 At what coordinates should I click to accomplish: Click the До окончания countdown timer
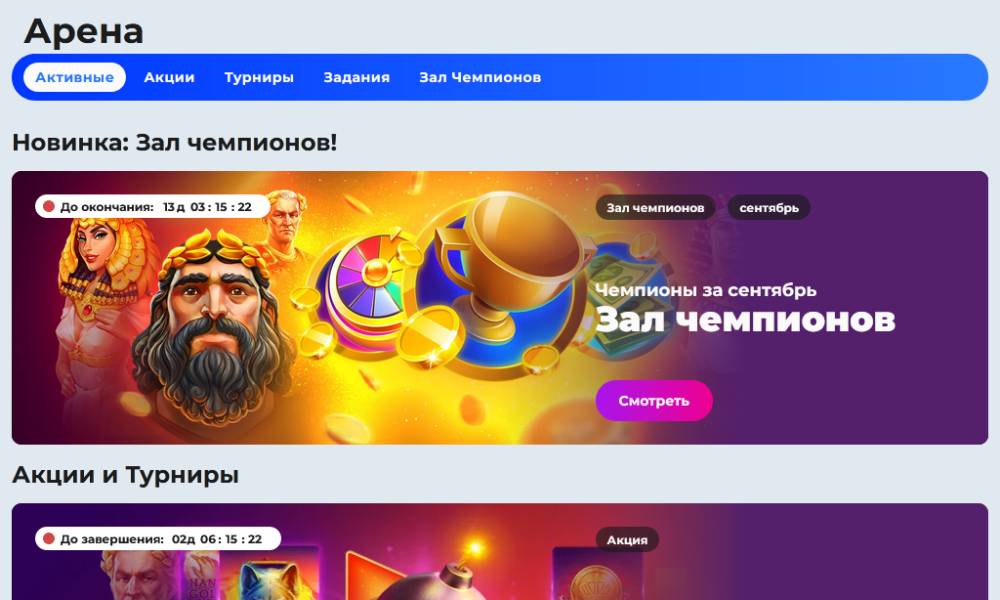coord(152,207)
